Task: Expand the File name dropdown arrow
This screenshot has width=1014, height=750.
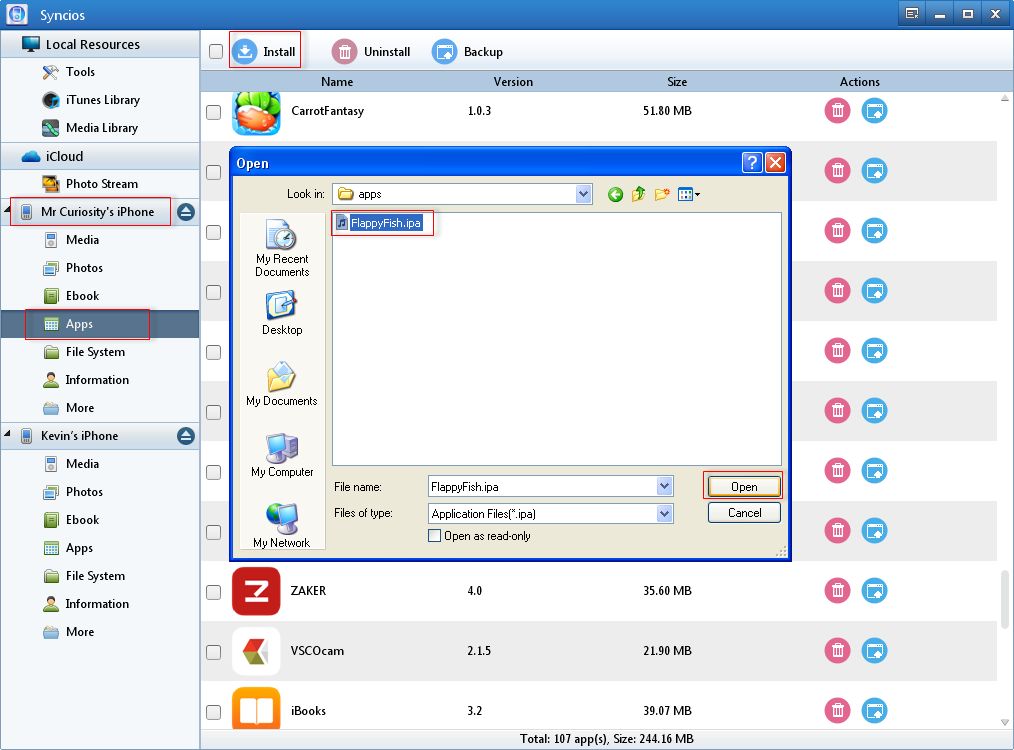Action: pyautogui.click(x=664, y=486)
